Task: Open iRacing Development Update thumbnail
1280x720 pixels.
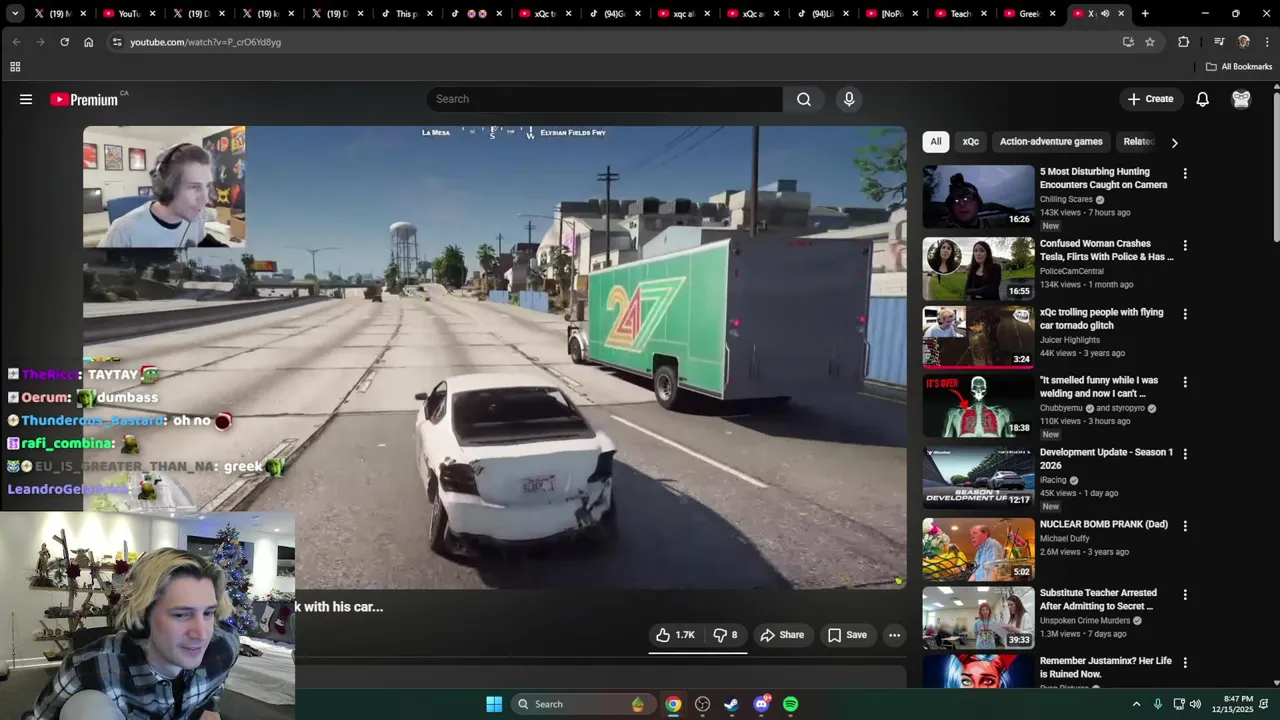Action: tap(978, 478)
